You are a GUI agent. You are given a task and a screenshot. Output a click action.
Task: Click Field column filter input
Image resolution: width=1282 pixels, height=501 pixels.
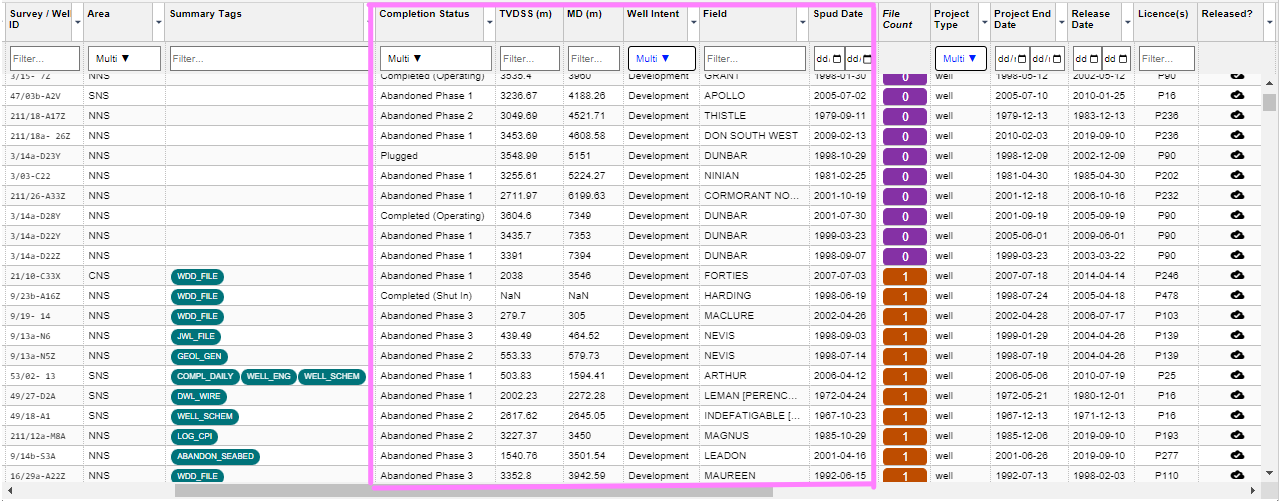coord(754,59)
